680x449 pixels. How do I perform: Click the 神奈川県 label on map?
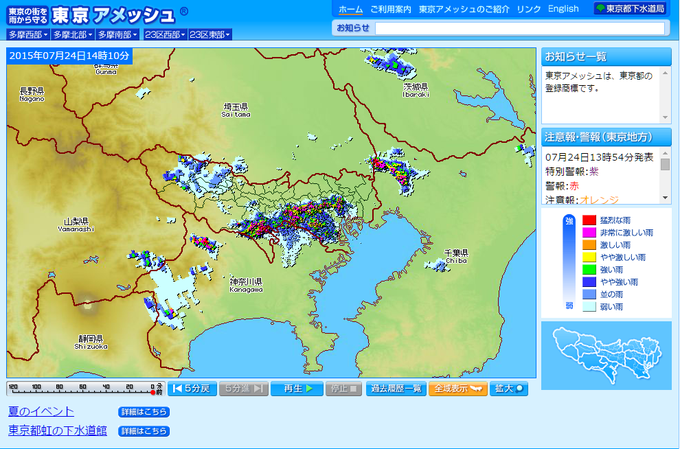point(246,285)
